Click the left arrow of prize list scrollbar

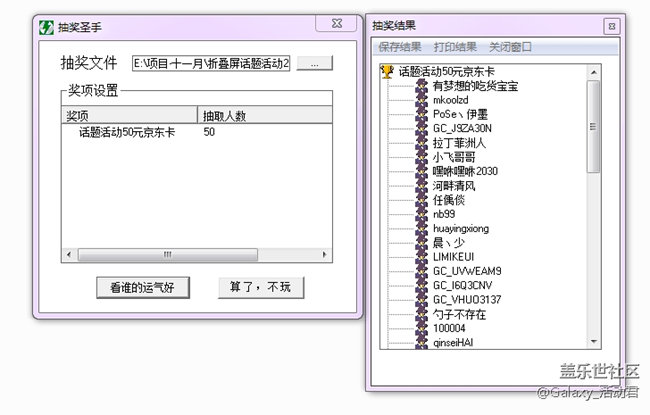[69, 255]
